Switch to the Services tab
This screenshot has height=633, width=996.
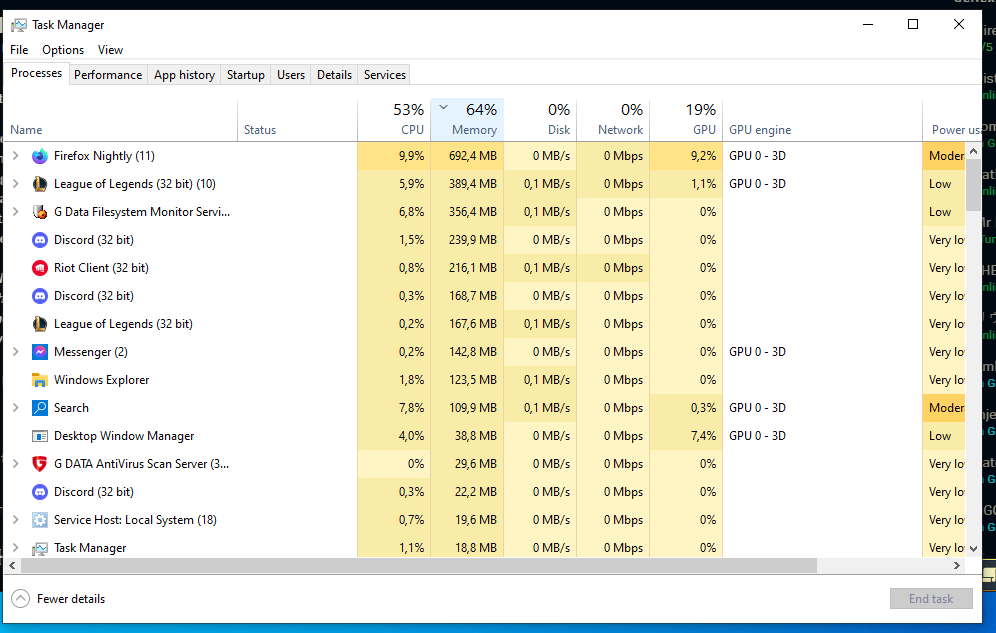pos(384,75)
